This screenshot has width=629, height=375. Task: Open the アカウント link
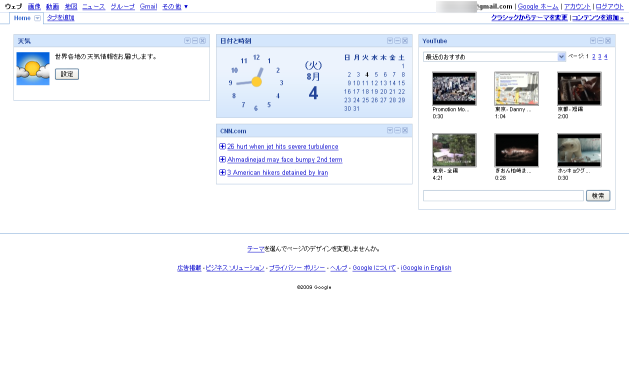[x=577, y=6]
